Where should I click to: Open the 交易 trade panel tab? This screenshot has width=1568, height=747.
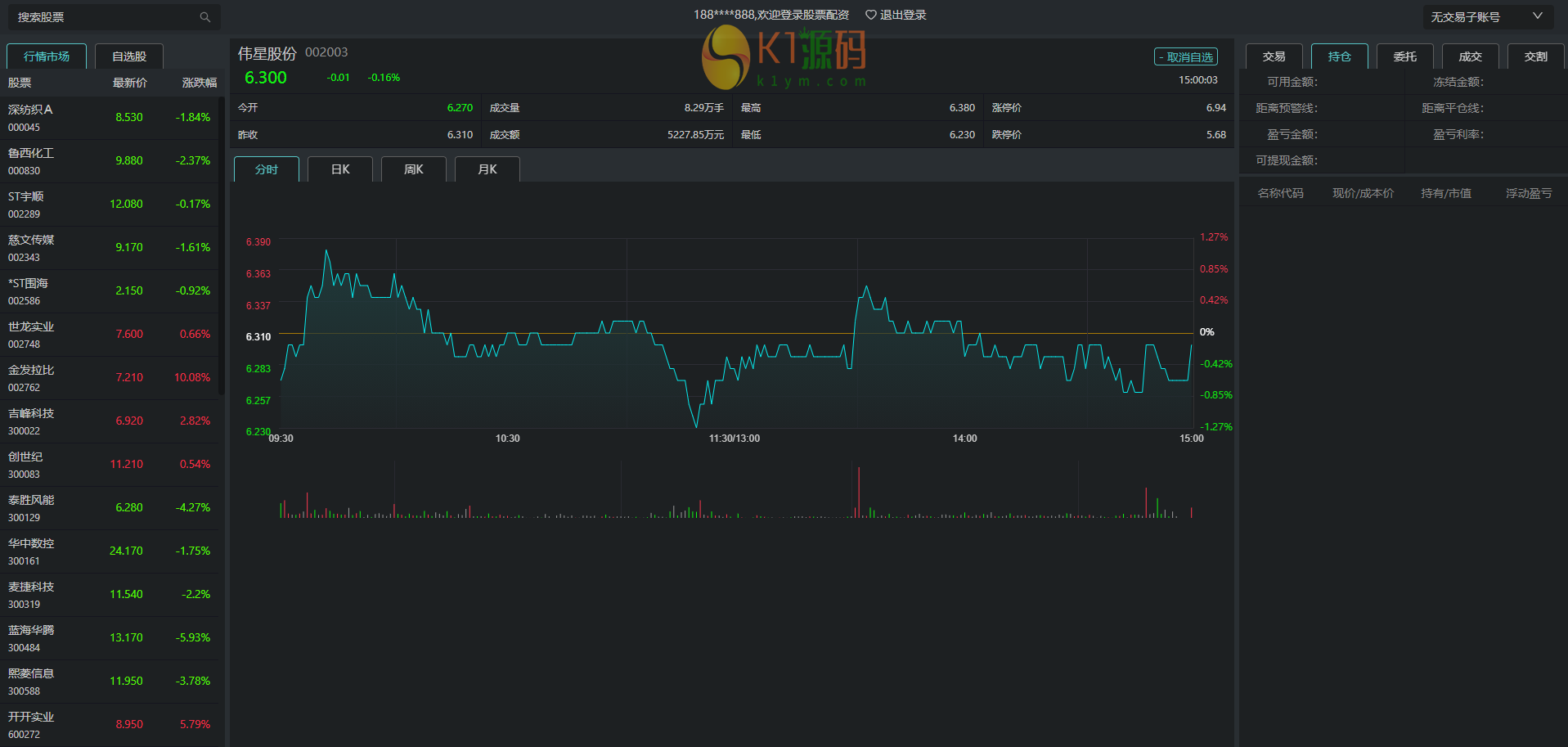click(x=1274, y=56)
